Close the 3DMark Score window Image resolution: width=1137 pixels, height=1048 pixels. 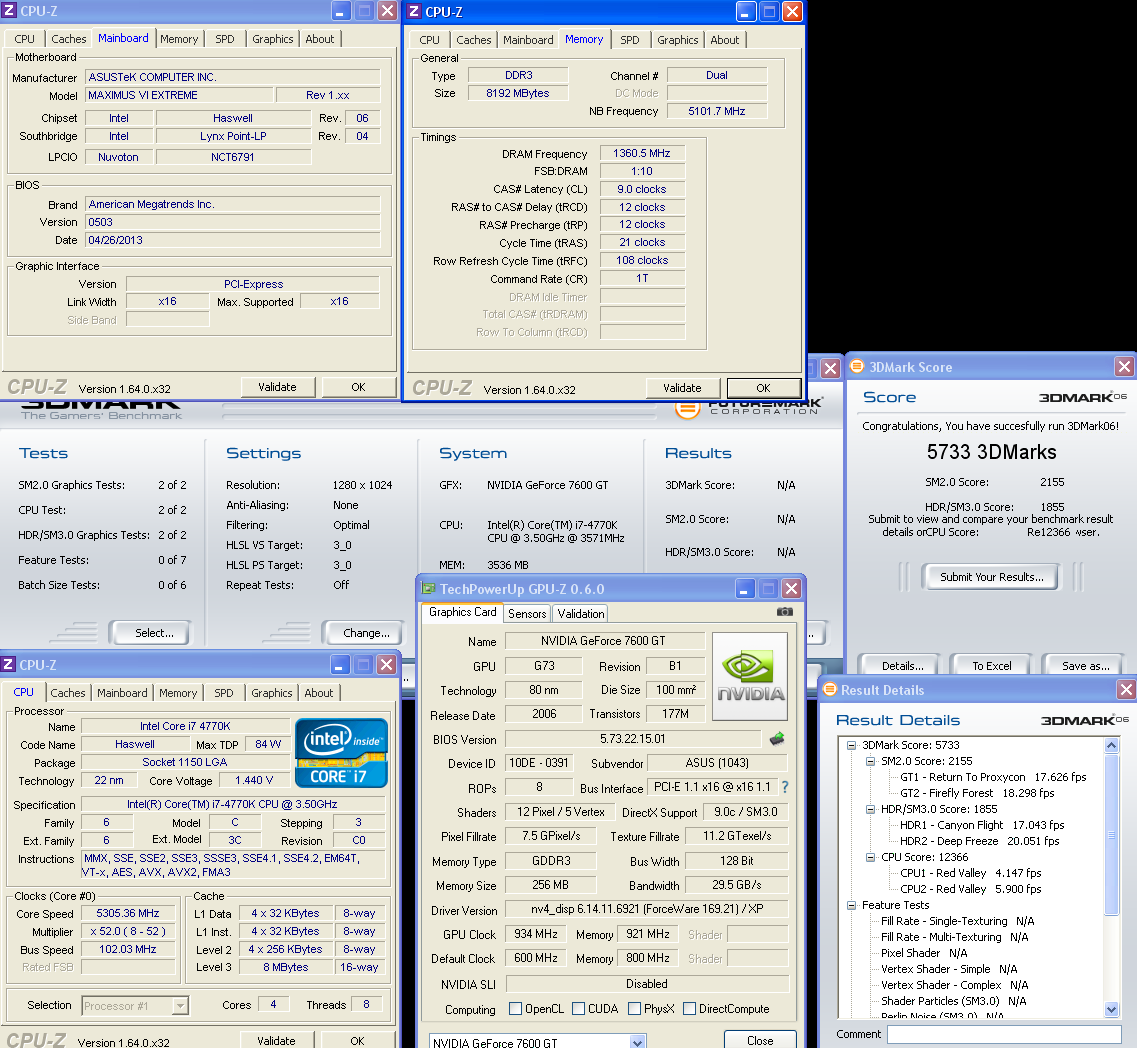pos(1124,366)
